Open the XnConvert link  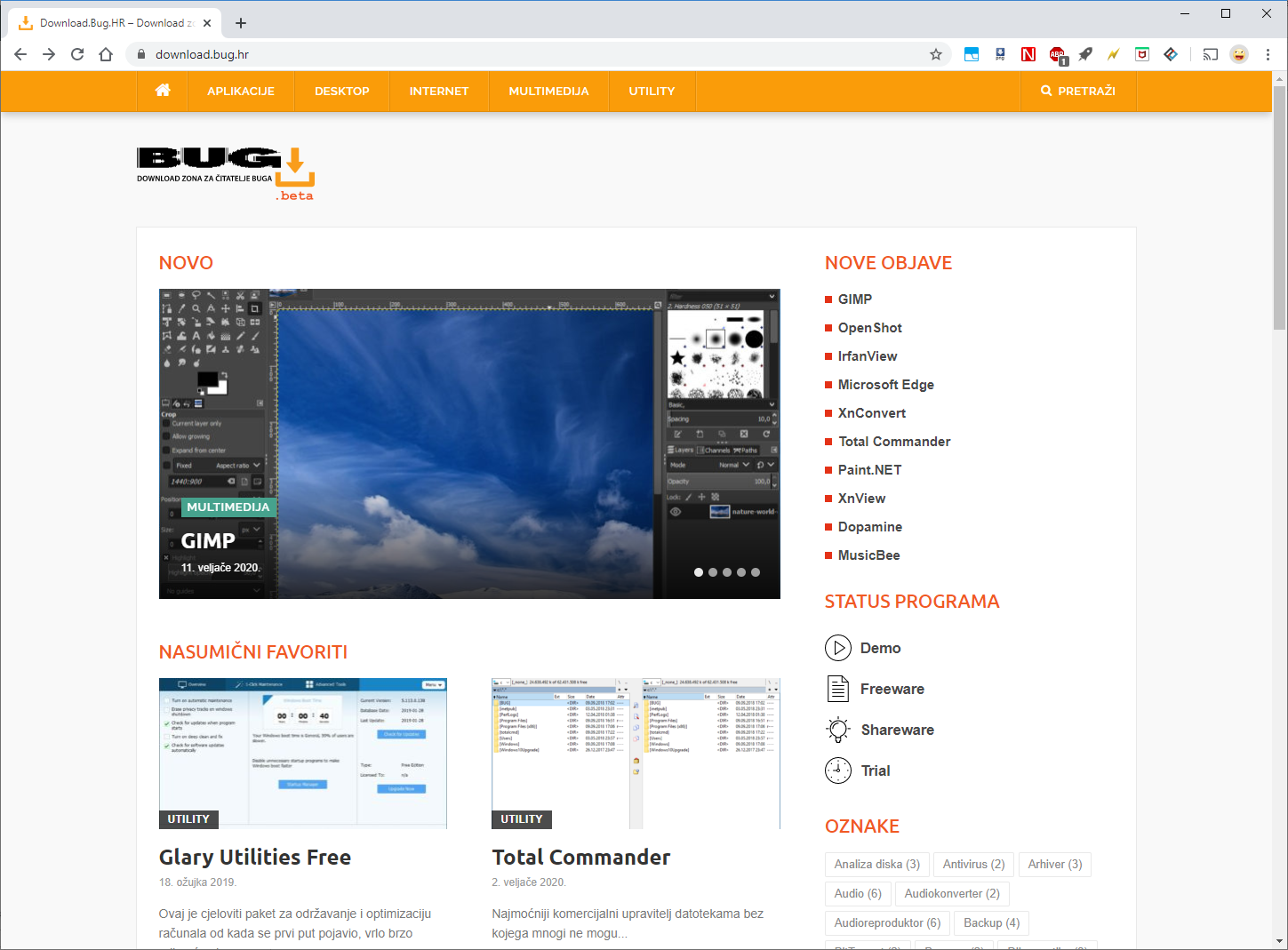point(872,413)
